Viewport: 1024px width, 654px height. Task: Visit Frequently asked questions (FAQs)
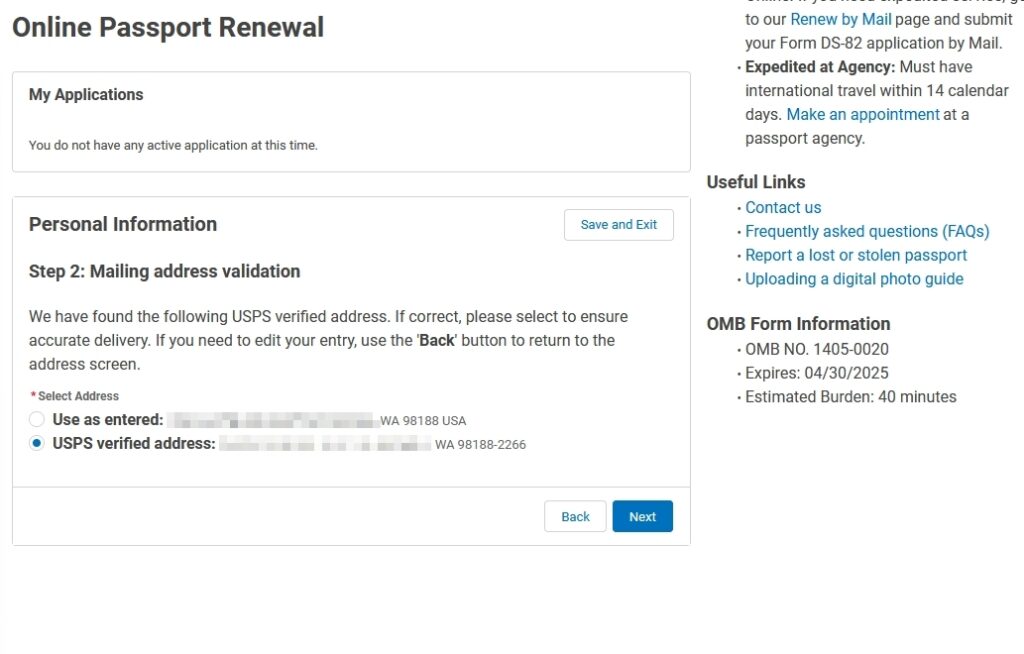tap(867, 232)
